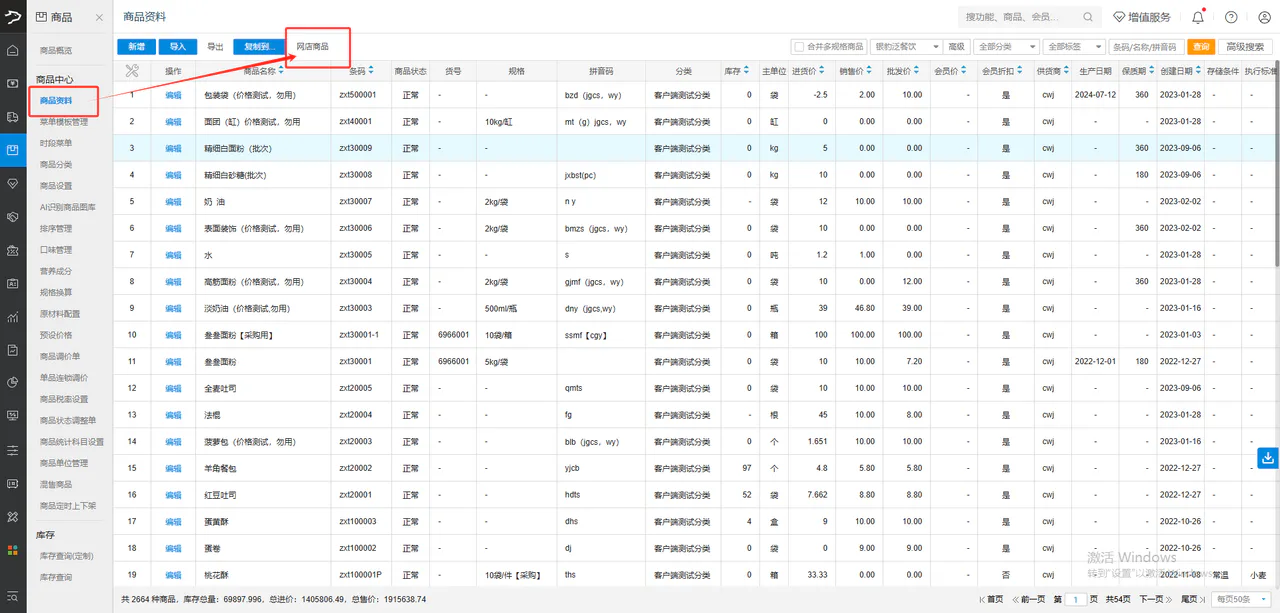Open 商品分类 in the sidebar menu
This screenshot has width=1280, height=613.
point(56,164)
